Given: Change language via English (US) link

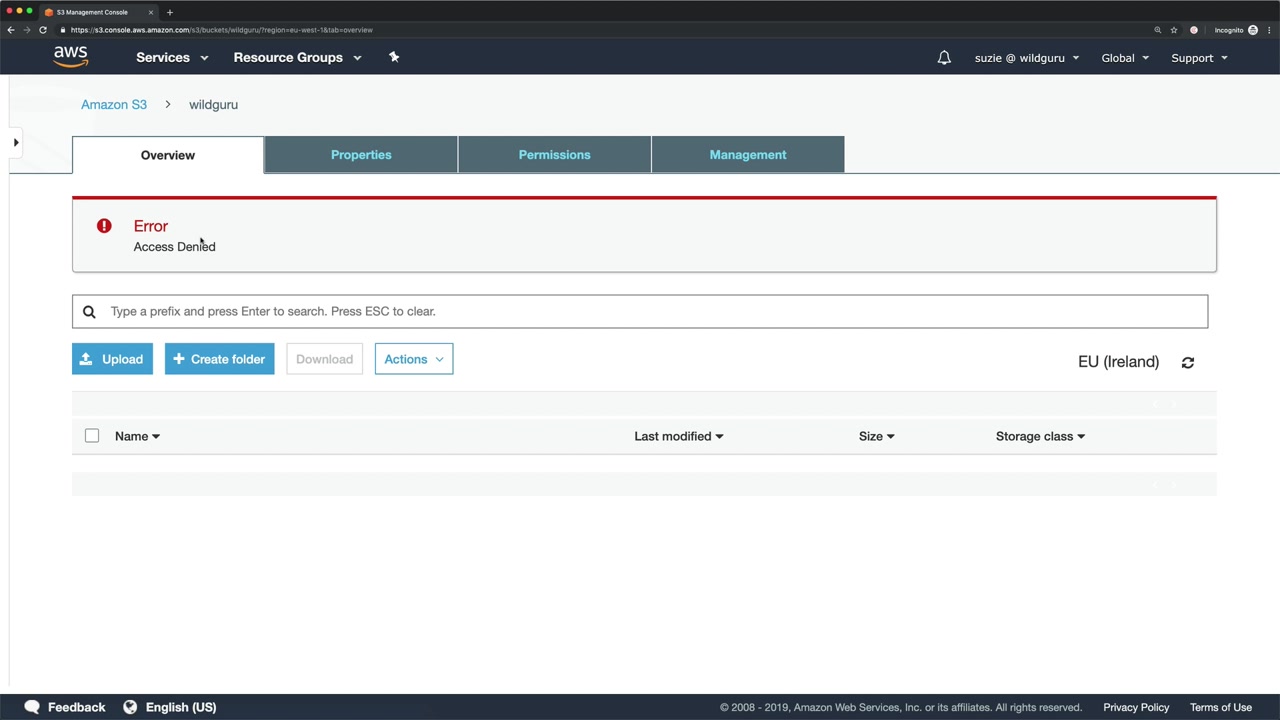Looking at the screenshot, I should (181, 707).
